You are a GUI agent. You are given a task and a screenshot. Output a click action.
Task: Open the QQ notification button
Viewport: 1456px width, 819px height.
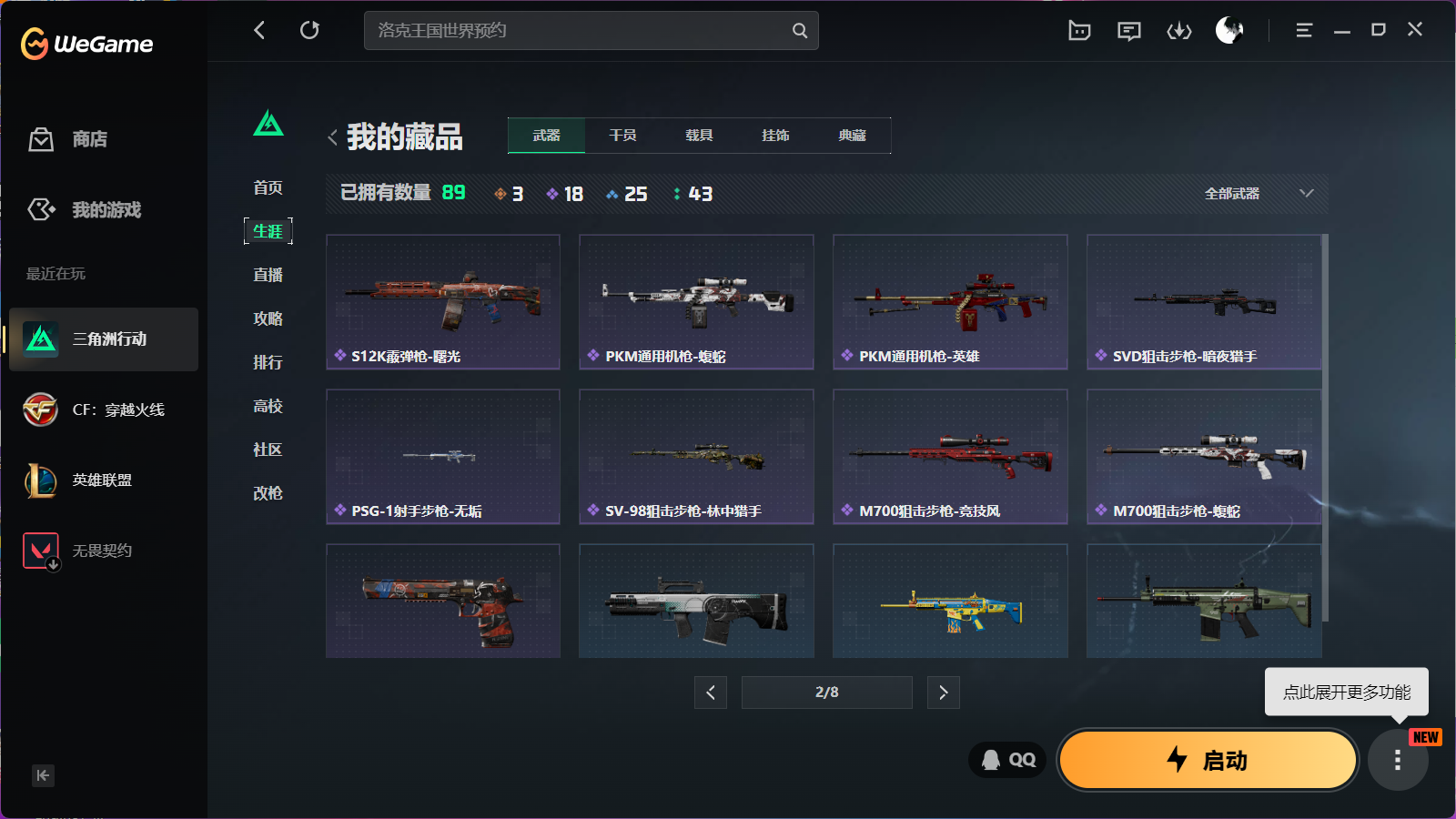click(1008, 760)
